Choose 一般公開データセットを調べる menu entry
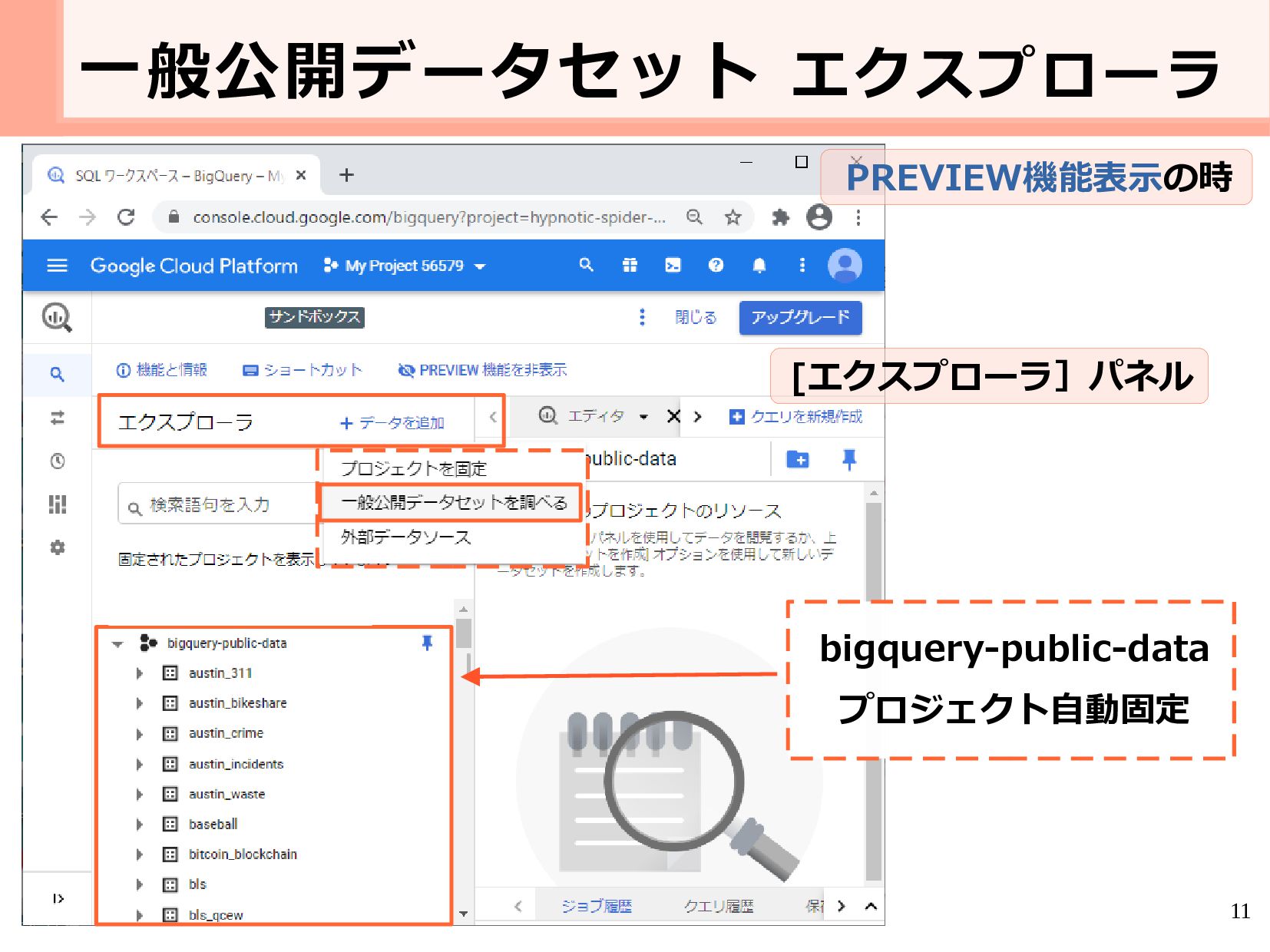This screenshot has width=1270, height=952. tap(453, 503)
